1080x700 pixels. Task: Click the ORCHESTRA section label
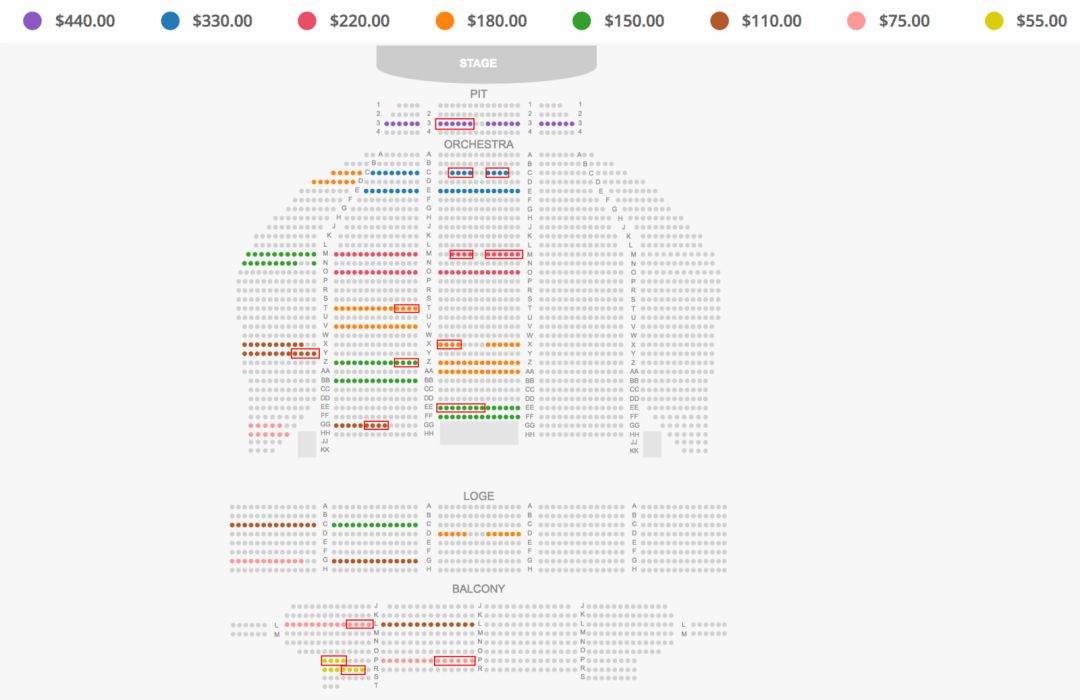coord(479,144)
